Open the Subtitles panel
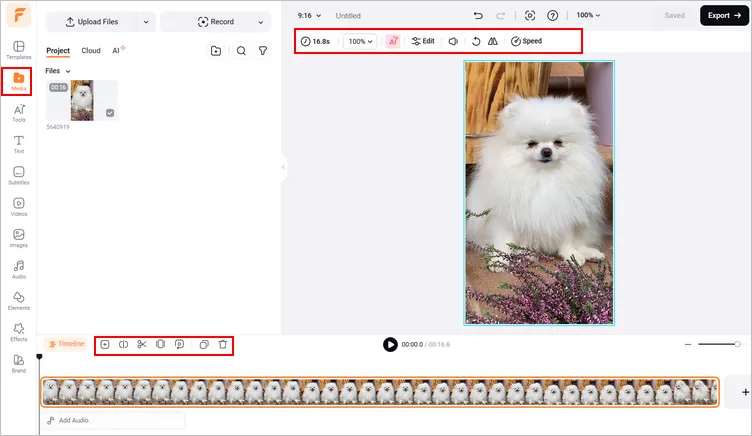The image size is (752, 436). (19, 176)
